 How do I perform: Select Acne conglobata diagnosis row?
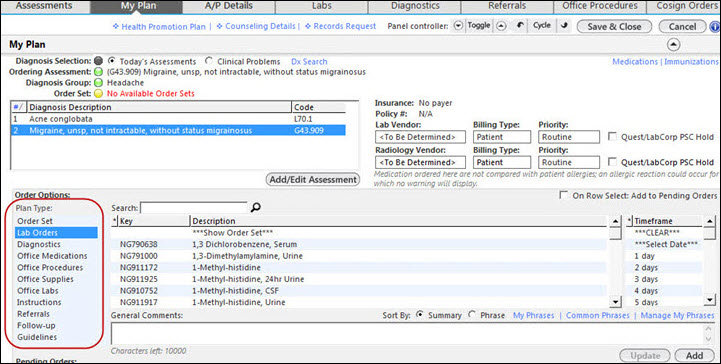pyautogui.click(x=178, y=119)
